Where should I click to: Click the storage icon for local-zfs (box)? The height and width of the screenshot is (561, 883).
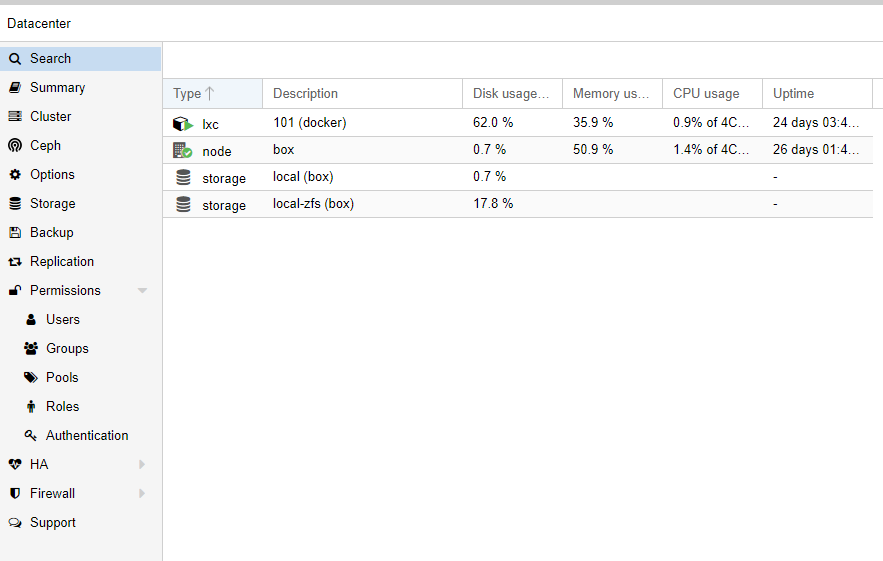click(x=183, y=204)
